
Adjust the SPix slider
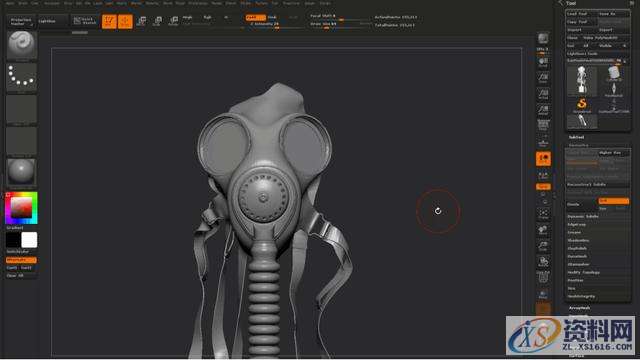[543, 50]
